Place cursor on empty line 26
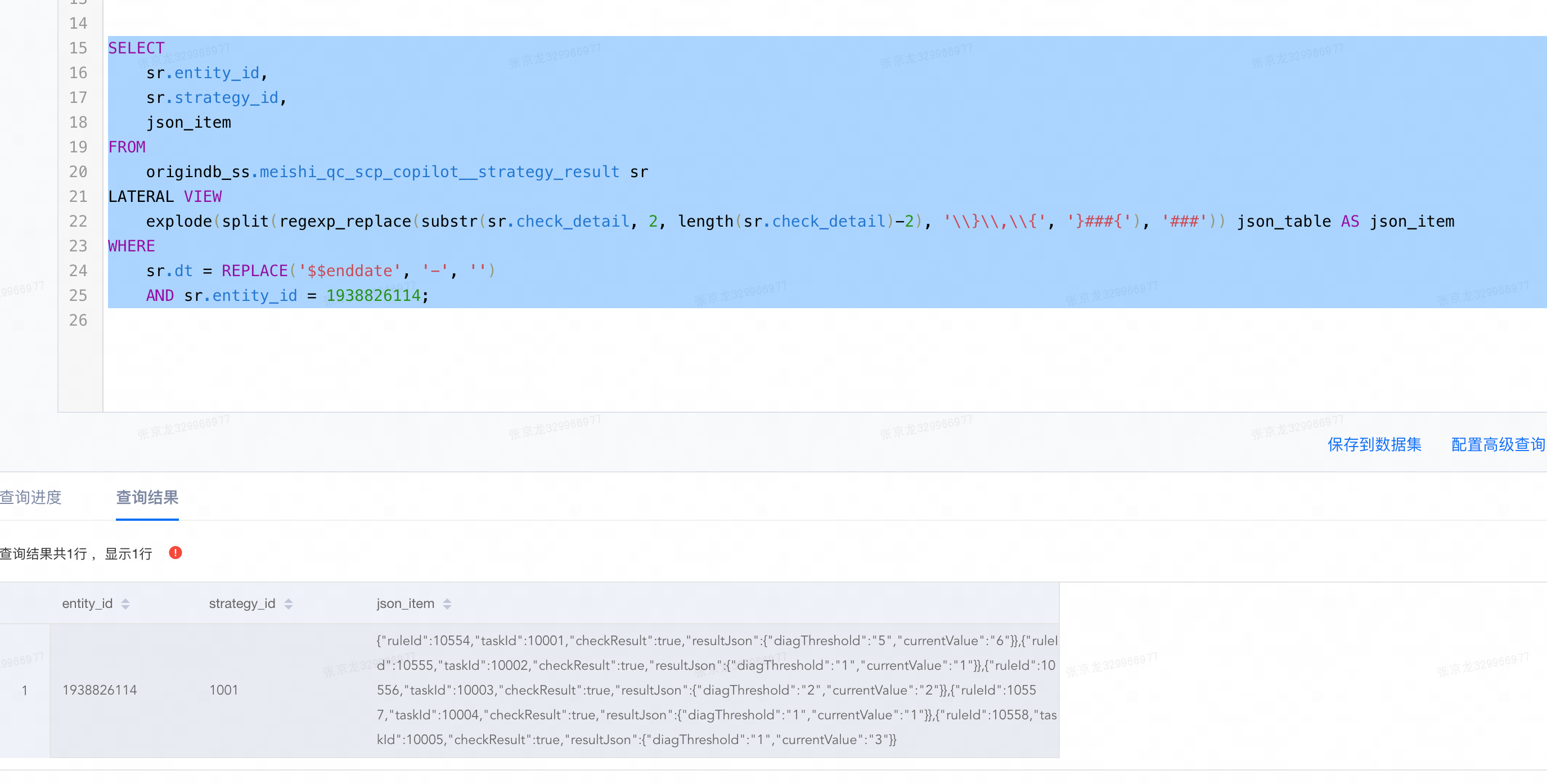Viewport: 1547px width, 784px height. 823,321
